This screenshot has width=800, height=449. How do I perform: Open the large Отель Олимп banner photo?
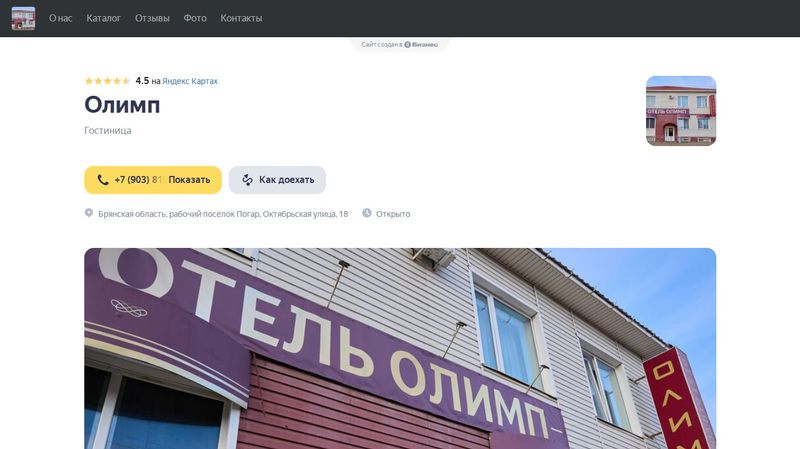point(400,348)
